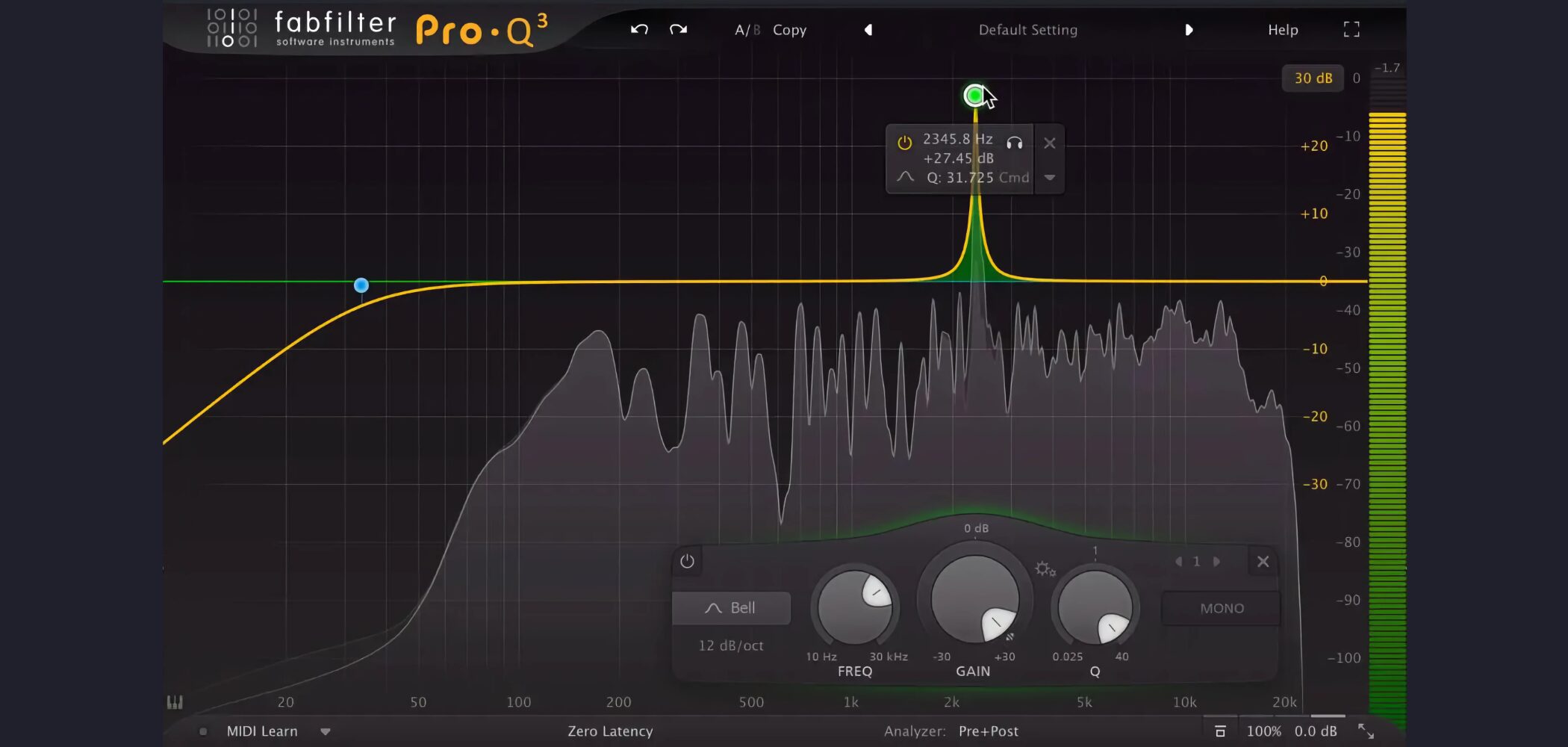The image size is (1568, 747).
Task: Click the +27.45 dB gain value
Action: tap(958, 158)
